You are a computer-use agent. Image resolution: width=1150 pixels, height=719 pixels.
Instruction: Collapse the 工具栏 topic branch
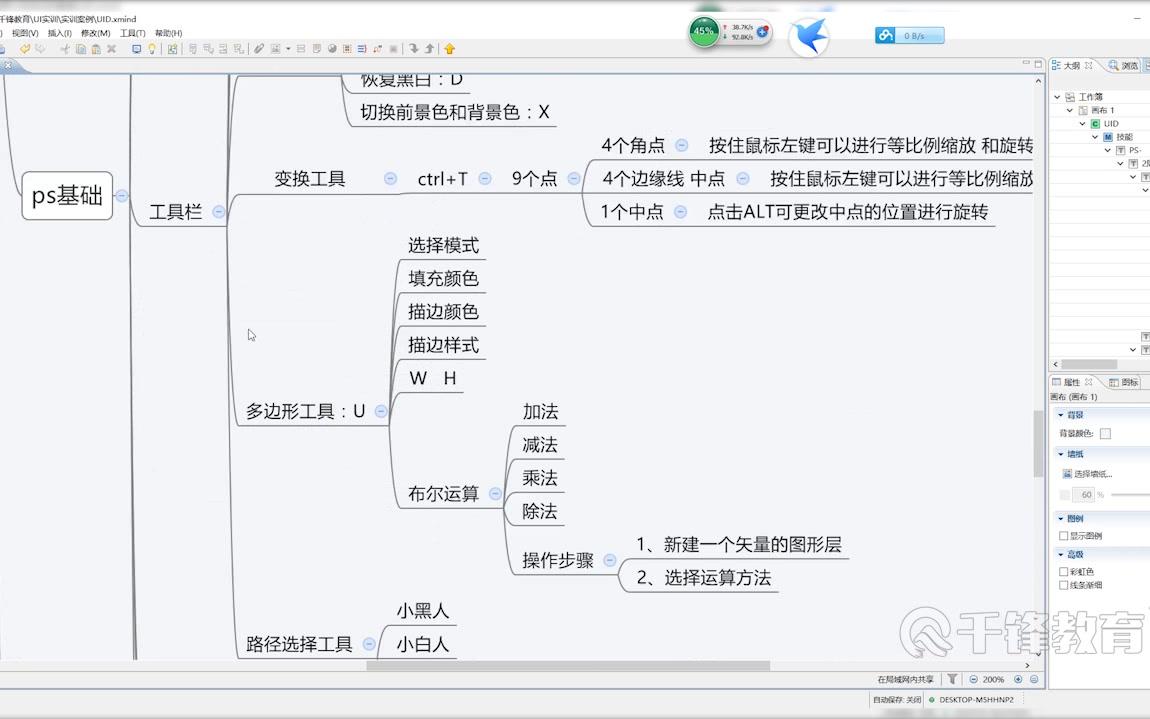[217, 212]
